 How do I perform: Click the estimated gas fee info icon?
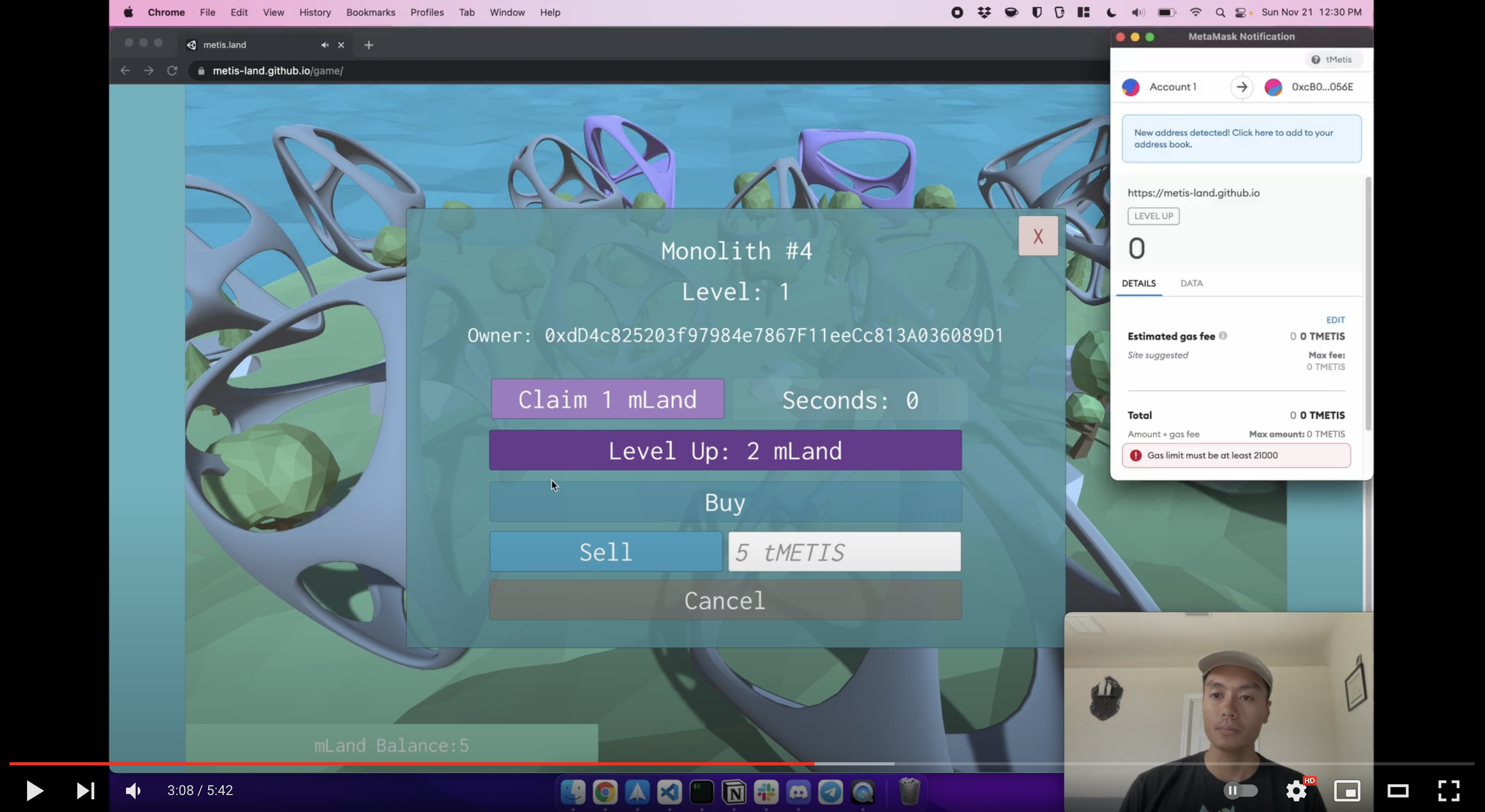click(1223, 336)
